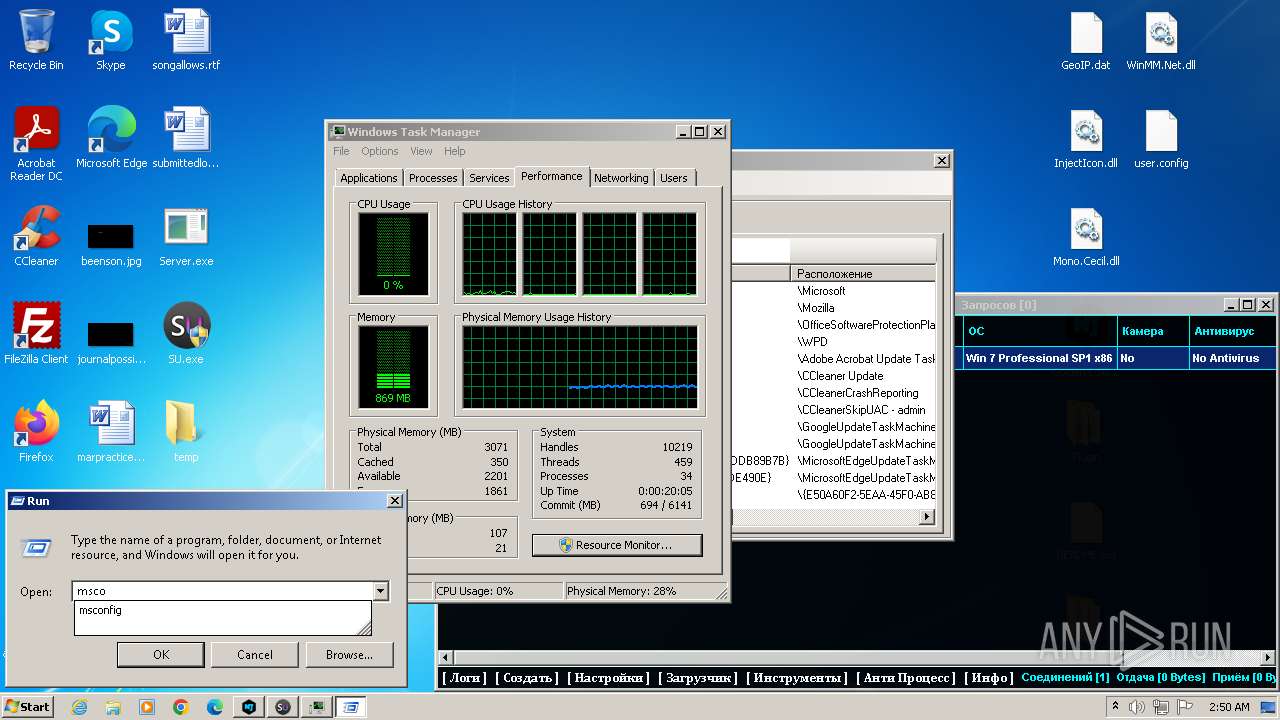Open the [ Настройки ] menu
Viewport: 1280px width, 720px height.
pyautogui.click(x=608, y=677)
